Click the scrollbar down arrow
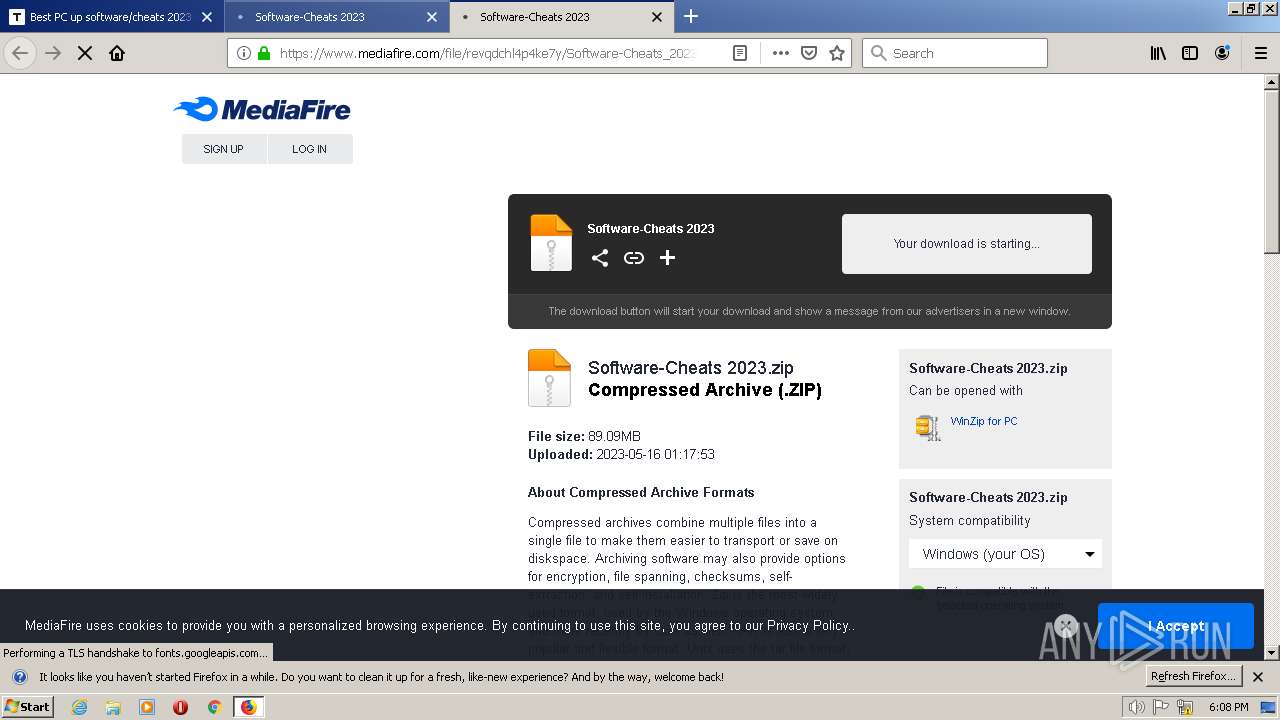1280x720 pixels. 1271,653
